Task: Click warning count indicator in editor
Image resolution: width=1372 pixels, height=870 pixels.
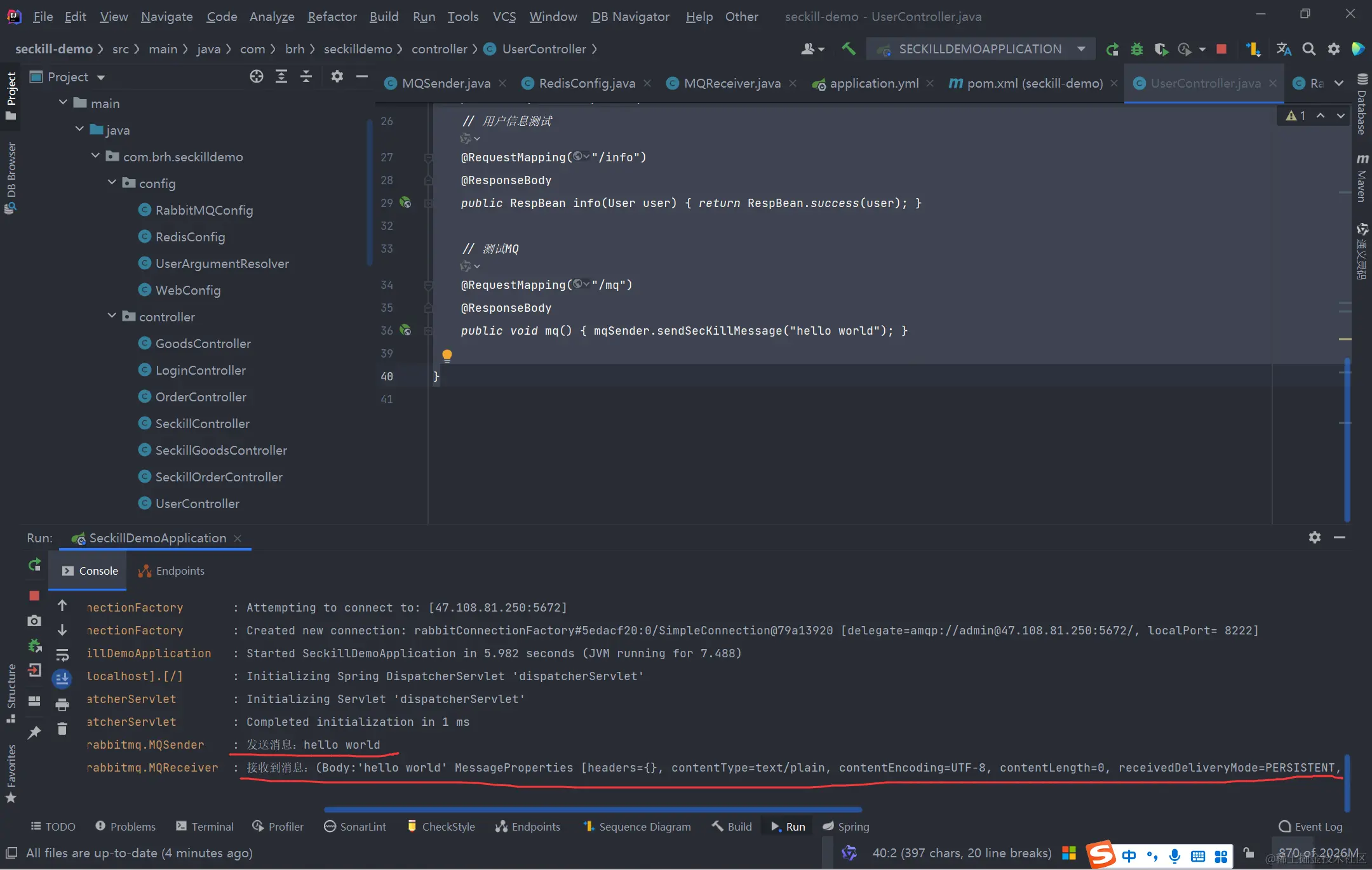Action: click(x=1296, y=116)
